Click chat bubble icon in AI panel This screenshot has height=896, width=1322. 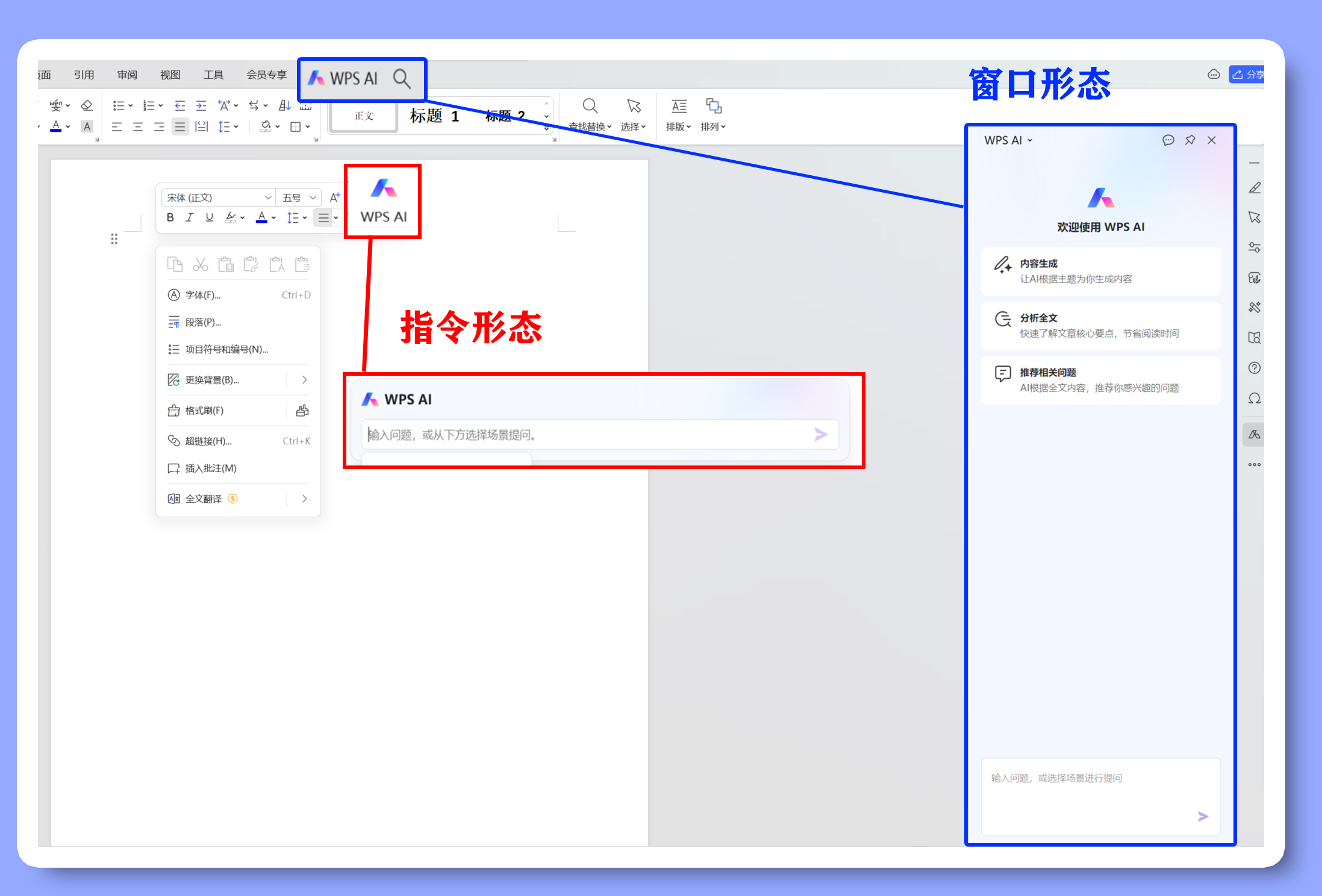pyautogui.click(x=1168, y=140)
